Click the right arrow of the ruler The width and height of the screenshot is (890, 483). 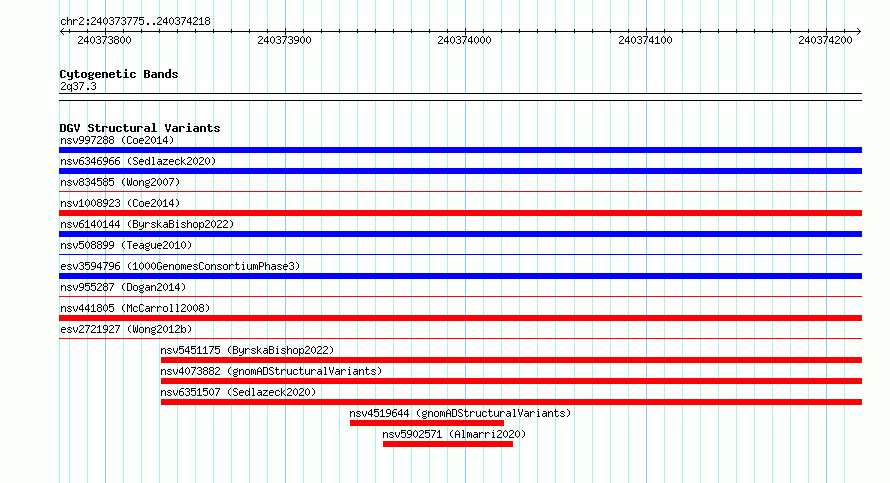858,32
